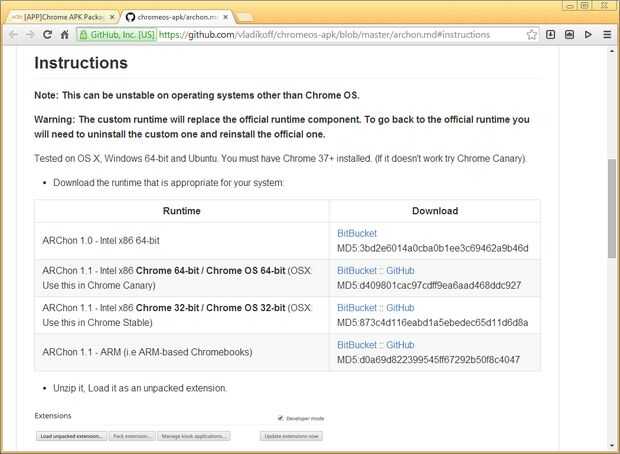Viewport: 620px width, 454px height.
Task: Click 'Download the runtime that is appropriate' bullet
Action: (168, 183)
